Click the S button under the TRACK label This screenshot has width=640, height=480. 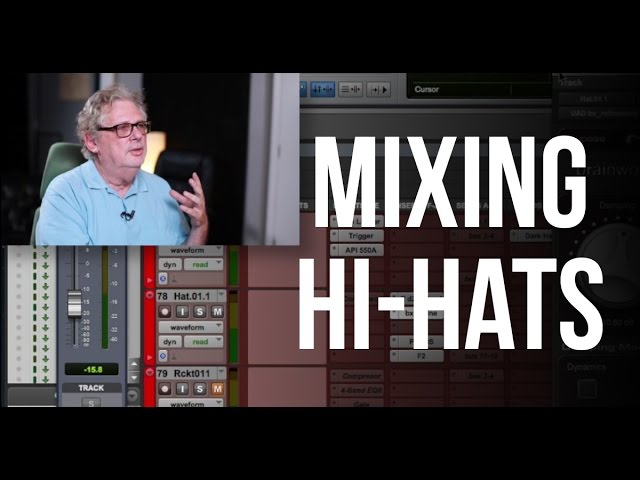click(x=91, y=402)
